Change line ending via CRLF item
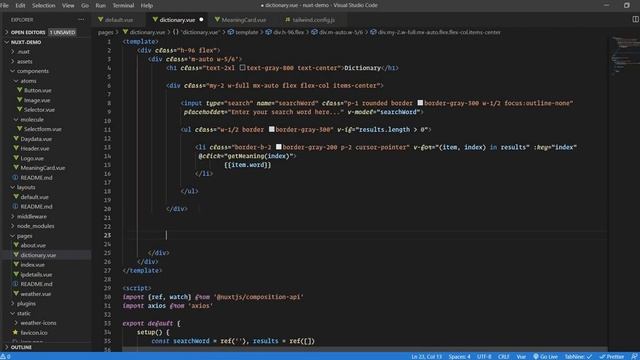 click(503, 356)
